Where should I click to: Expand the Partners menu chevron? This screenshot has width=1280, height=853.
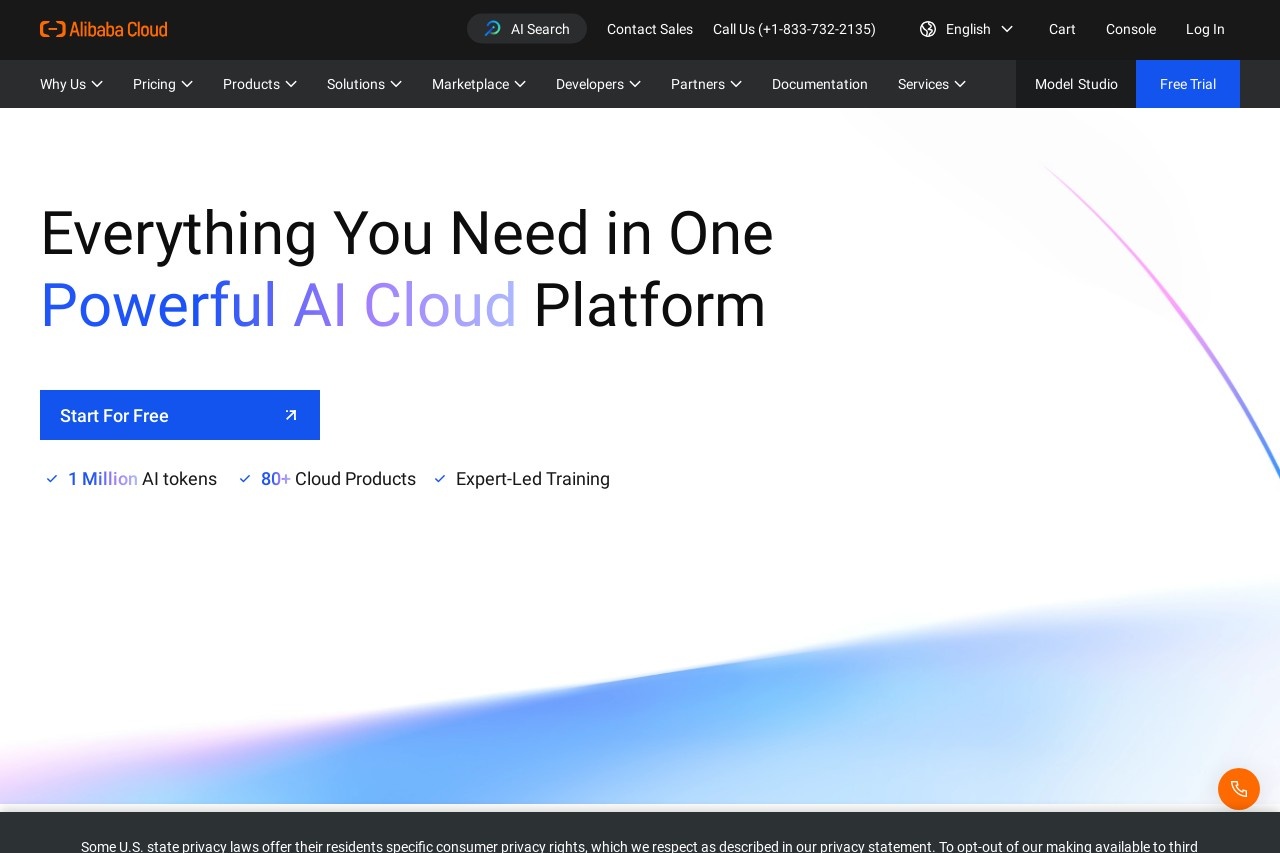(736, 84)
